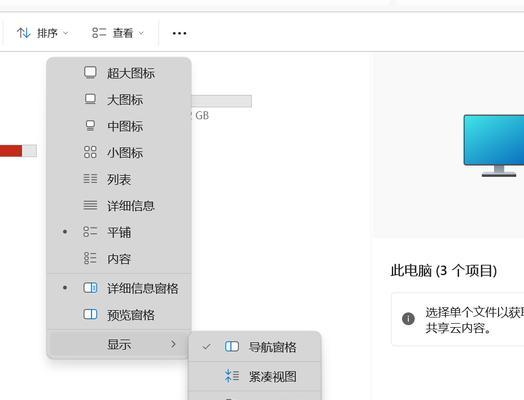This screenshot has height=400, width=524.
Task: Click the 平铺 tiles icon
Action: pyautogui.click(x=90, y=232)
